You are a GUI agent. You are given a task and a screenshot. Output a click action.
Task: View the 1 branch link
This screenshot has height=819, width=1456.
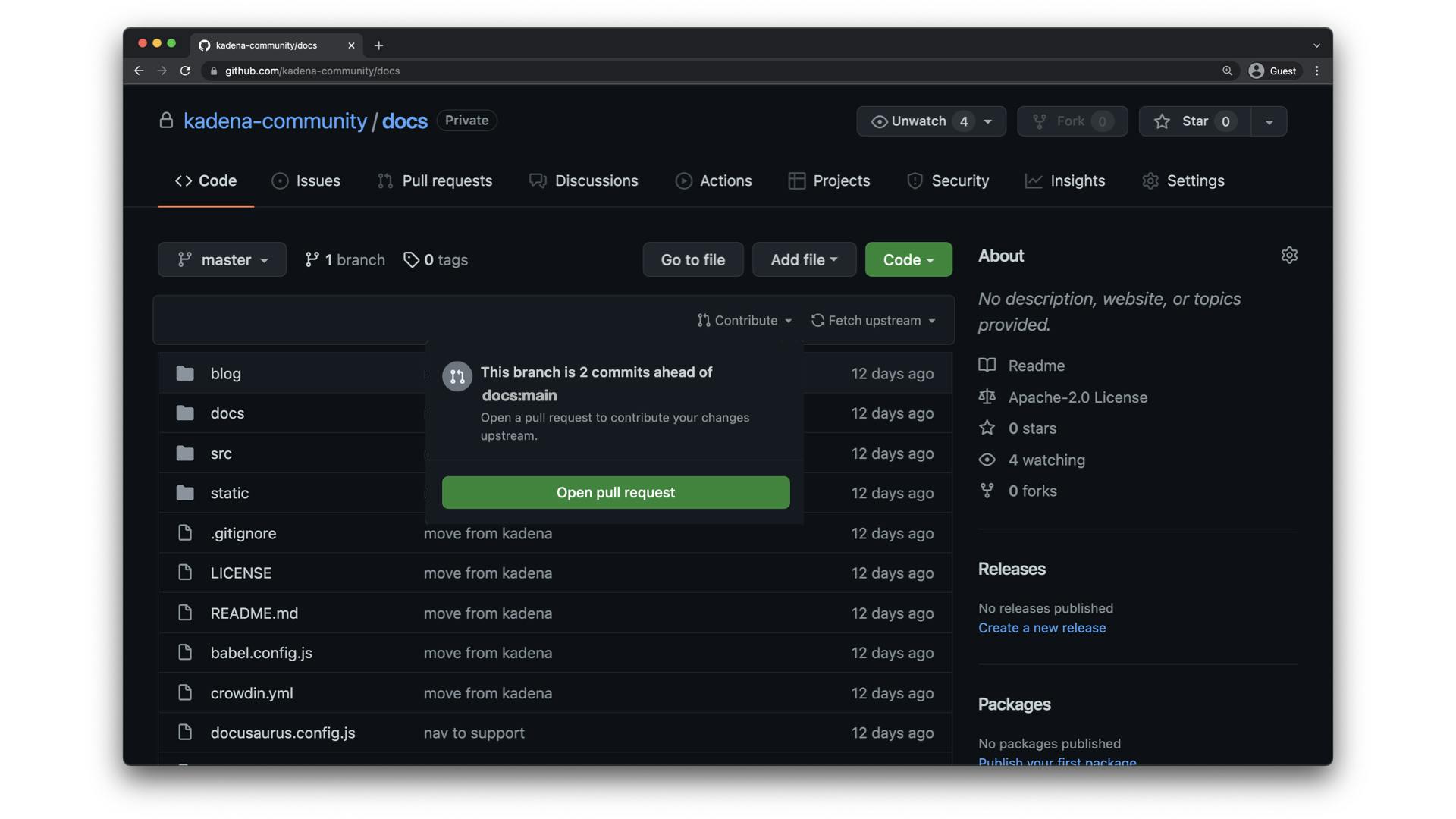tap(345, 259)
